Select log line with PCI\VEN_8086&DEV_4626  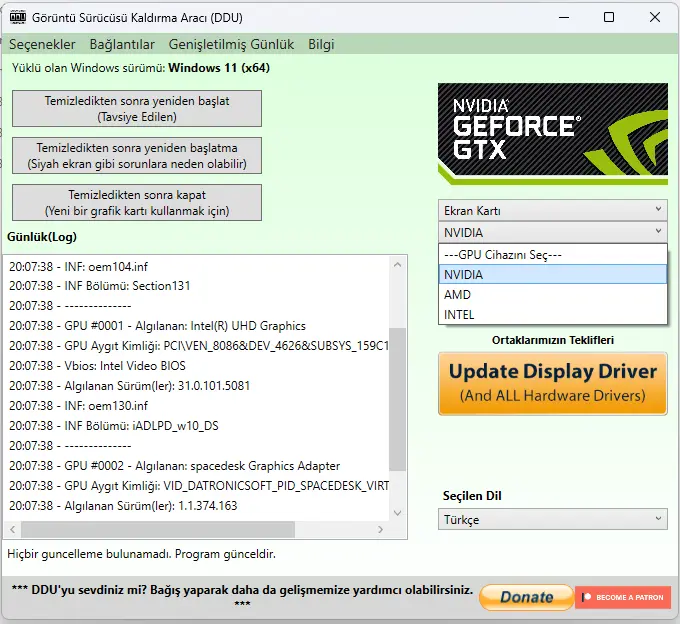199,346
